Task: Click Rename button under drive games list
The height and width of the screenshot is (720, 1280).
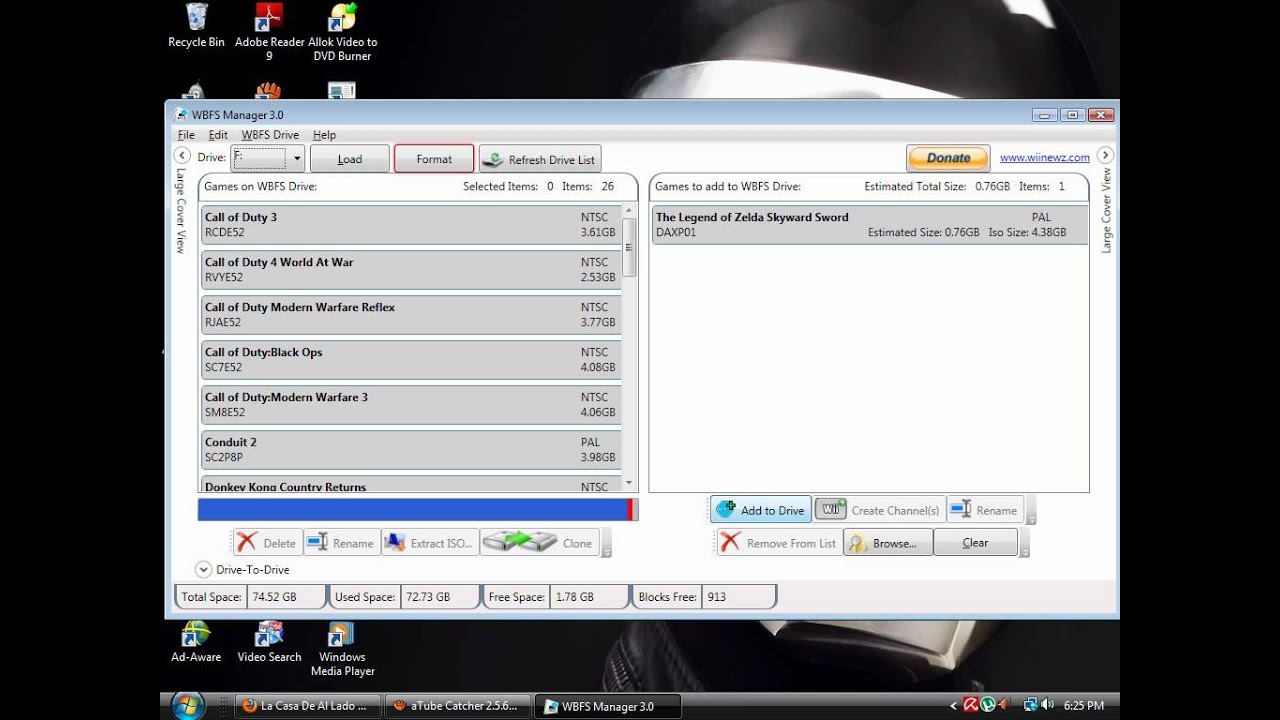Action: [x=341, y=543]
